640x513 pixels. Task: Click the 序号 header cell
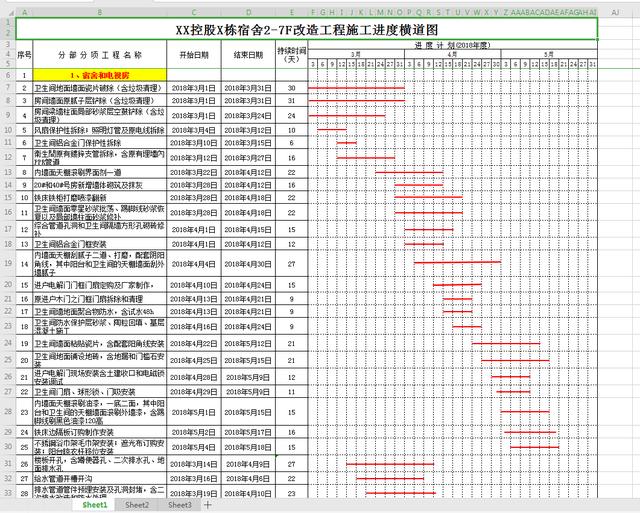[x=24, y=54]
